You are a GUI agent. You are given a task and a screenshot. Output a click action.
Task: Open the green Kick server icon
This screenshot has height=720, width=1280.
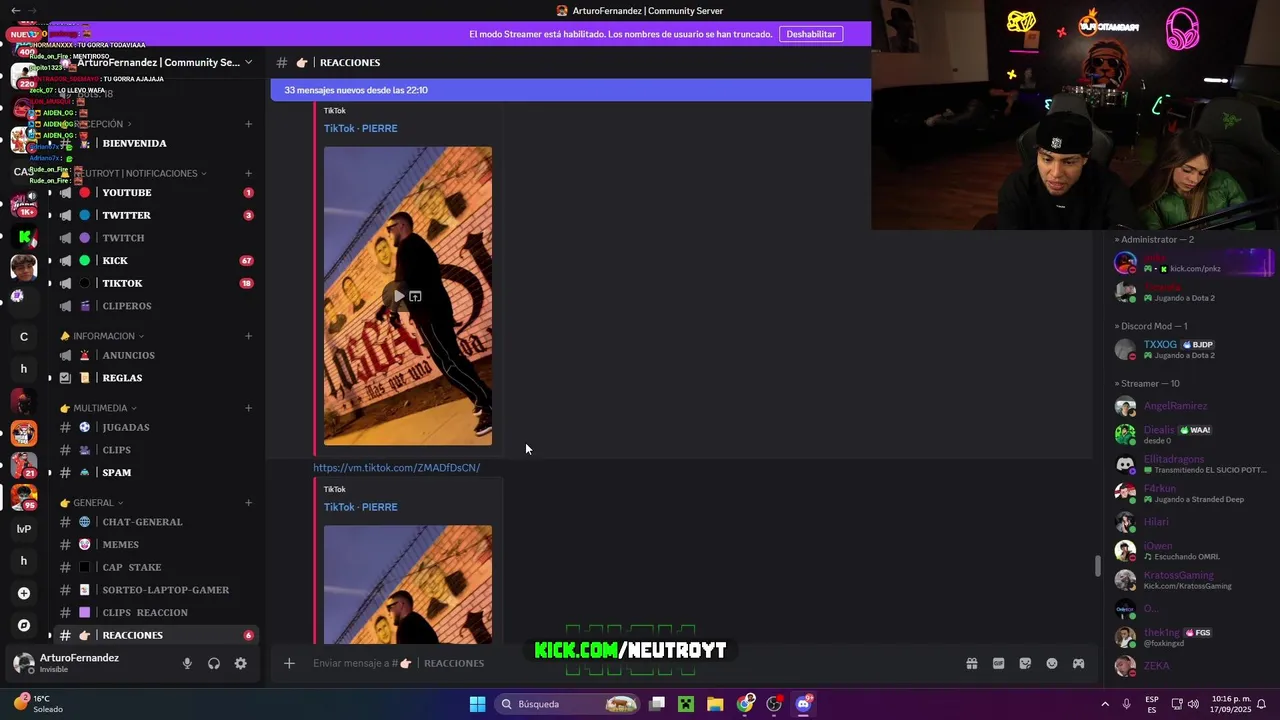[x=24, y=237]
